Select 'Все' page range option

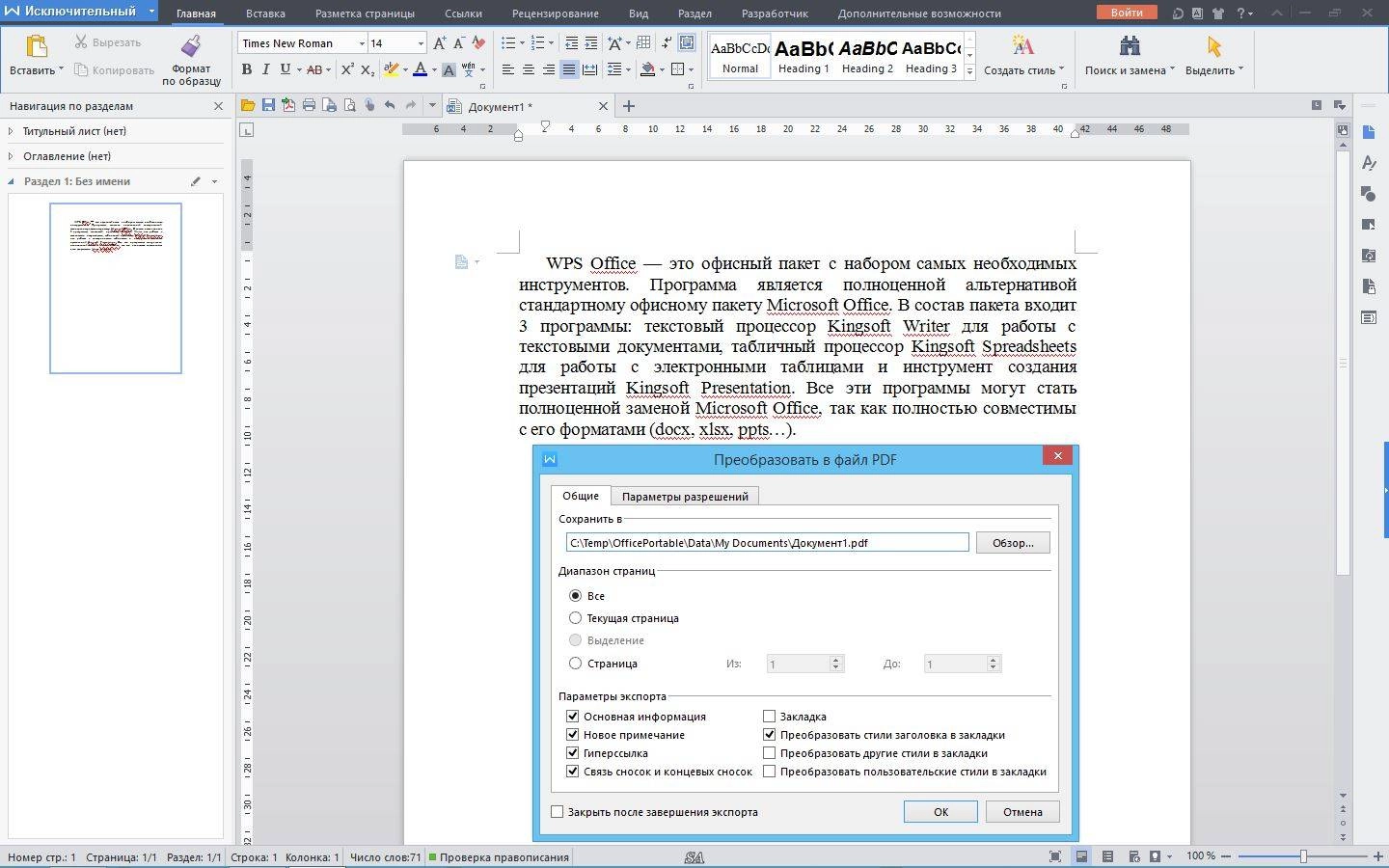(575, 596)
